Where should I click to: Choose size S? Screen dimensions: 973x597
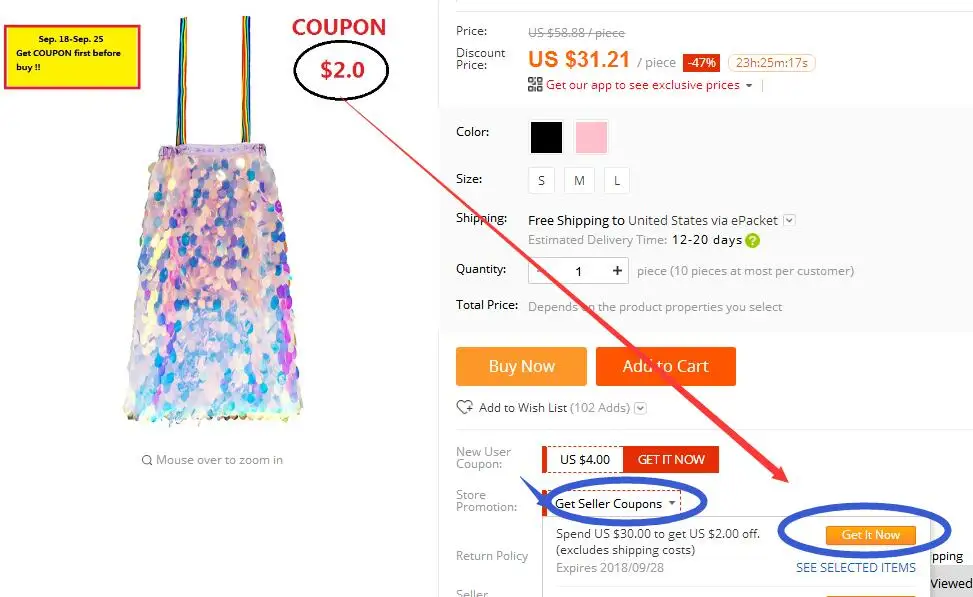click(541, 181)
